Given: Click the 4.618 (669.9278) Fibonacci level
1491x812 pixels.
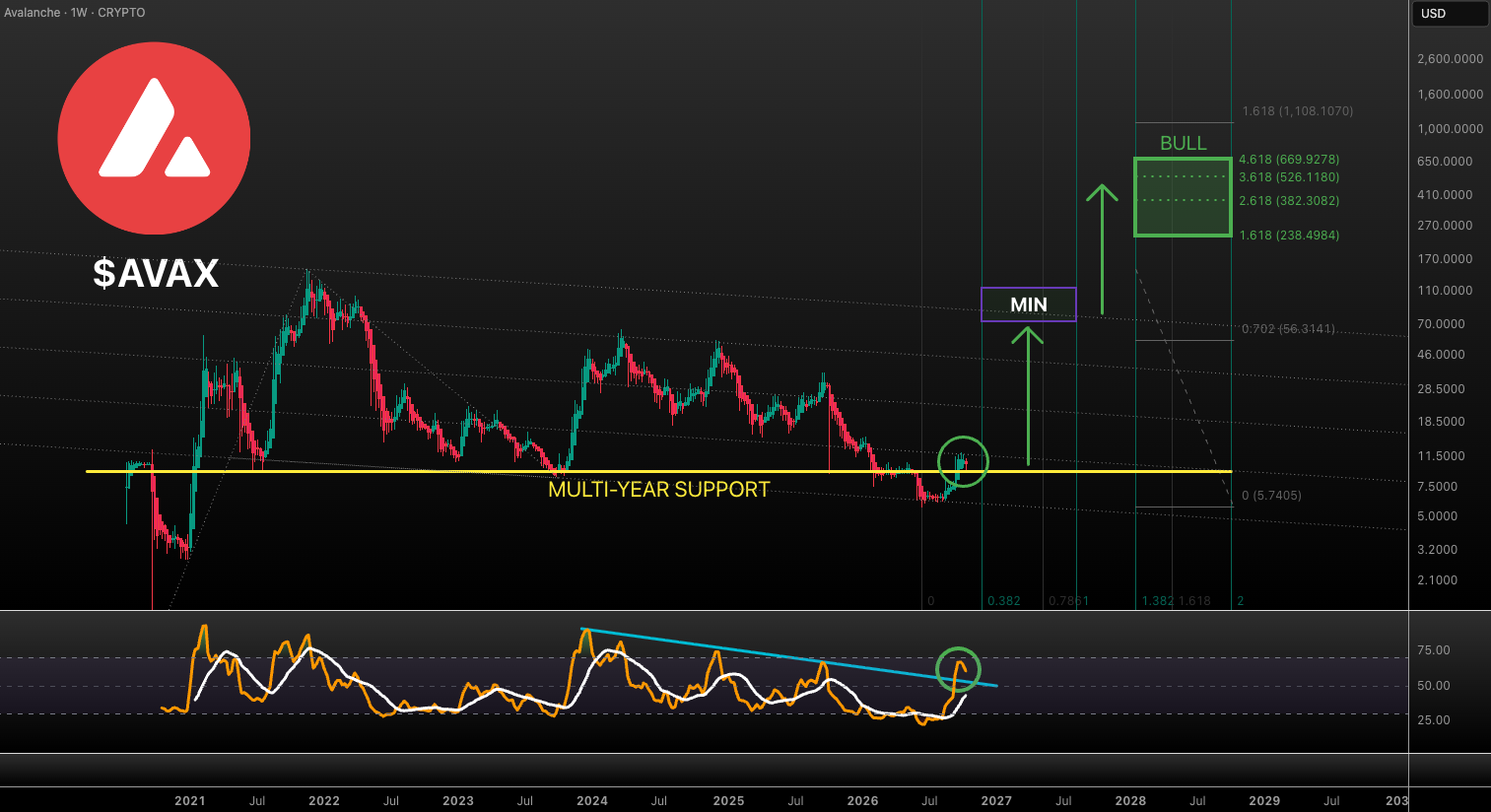Looking at the screenshot, I should tap(1289, 160).
